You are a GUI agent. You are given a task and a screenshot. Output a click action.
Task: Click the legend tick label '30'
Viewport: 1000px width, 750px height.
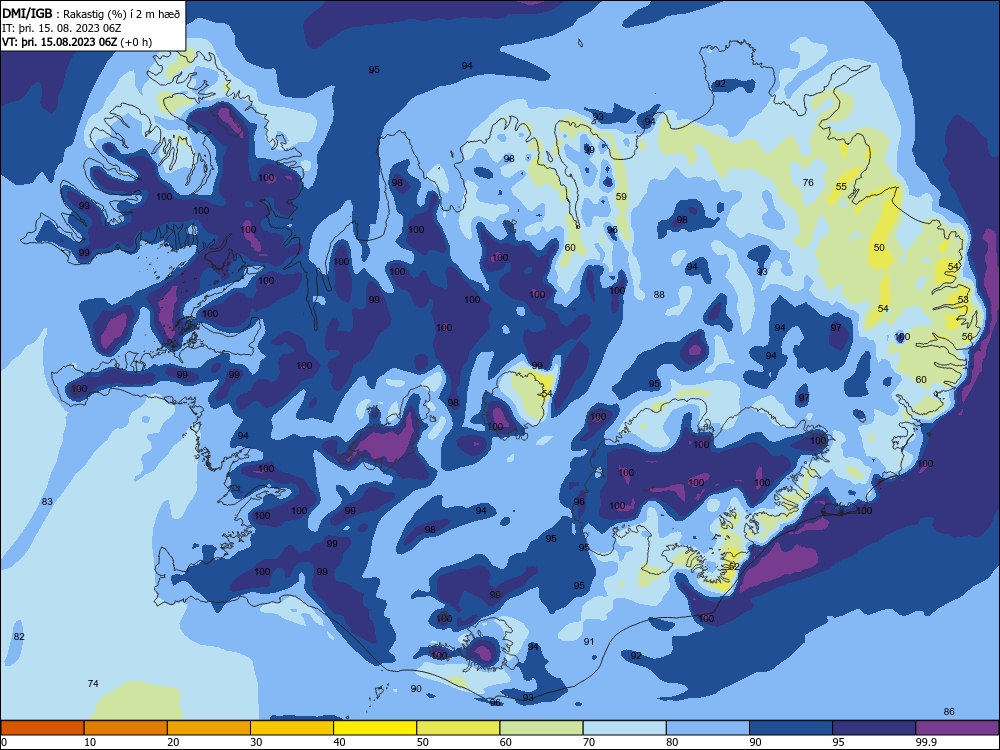click(256, 742)
